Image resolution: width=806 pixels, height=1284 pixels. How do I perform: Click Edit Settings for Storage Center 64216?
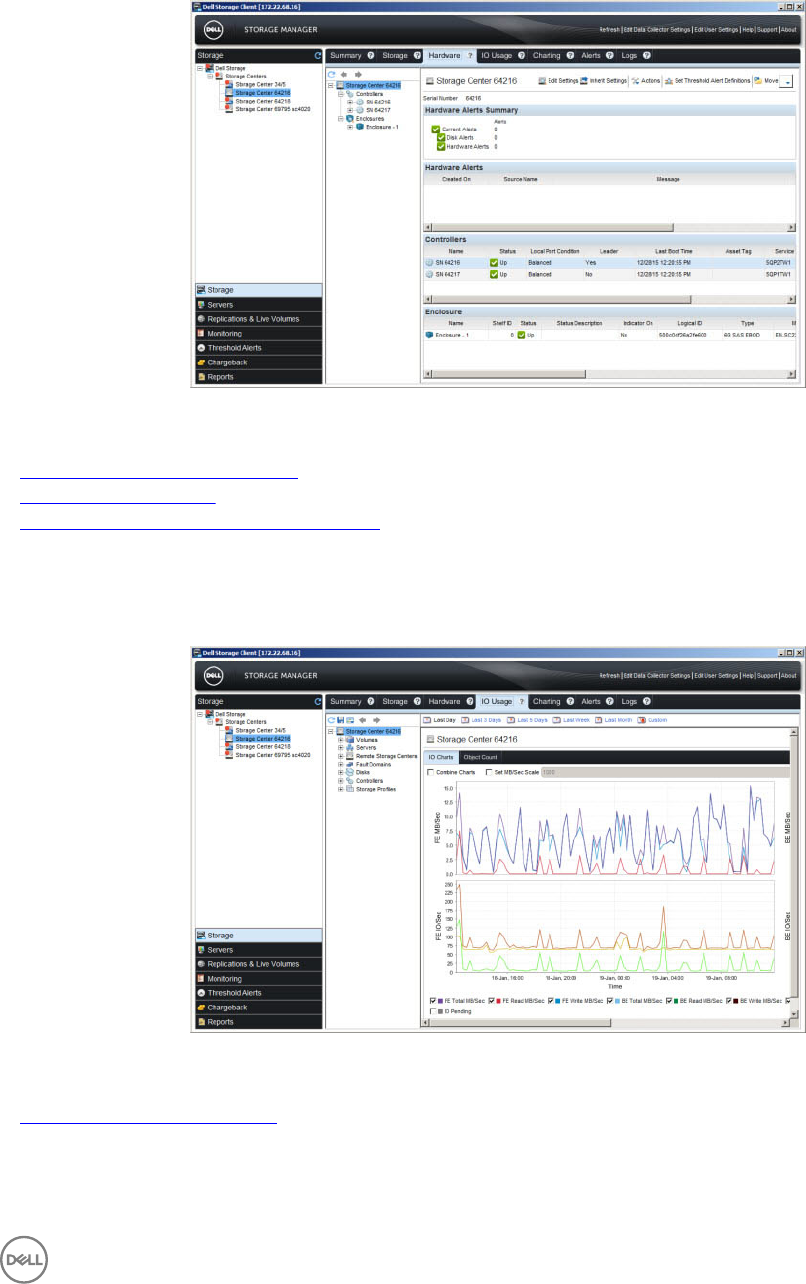coord(556,80)
